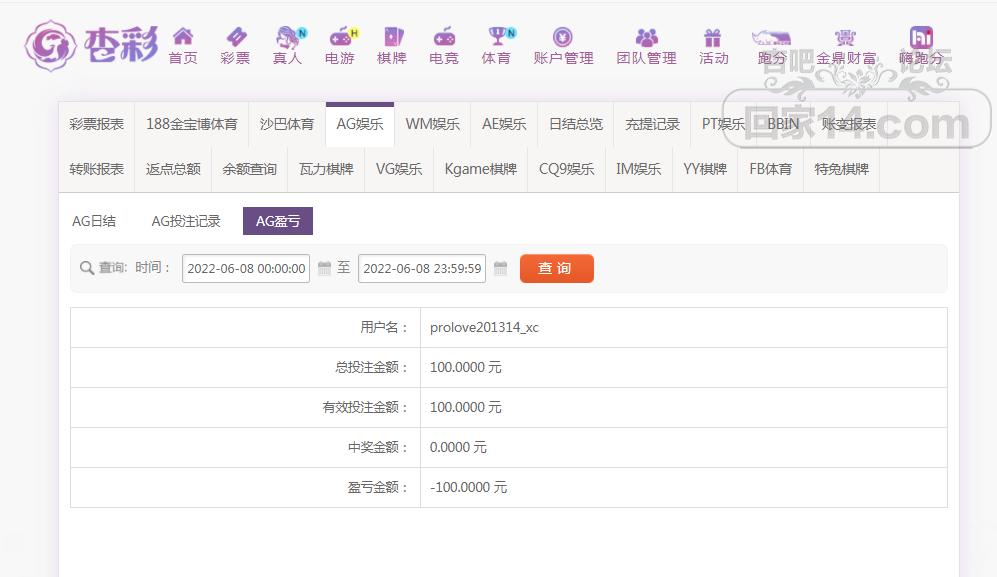Open 账户管理 coin icon
Image resolution: width=997 pixels, height=577 pixels.
coord(563,38)
